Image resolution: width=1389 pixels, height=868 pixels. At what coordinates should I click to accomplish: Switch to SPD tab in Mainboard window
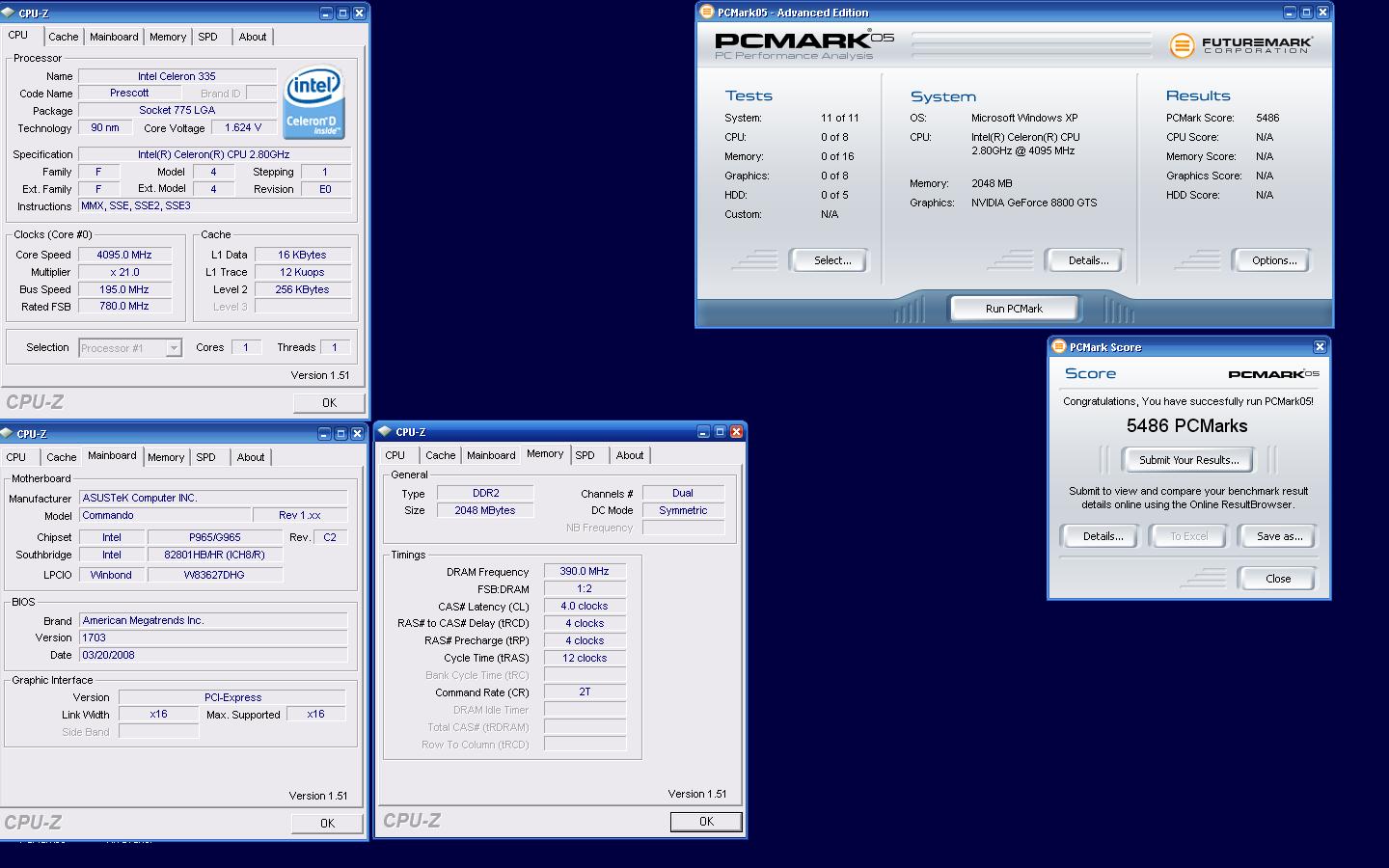click(x=206, y=457)
